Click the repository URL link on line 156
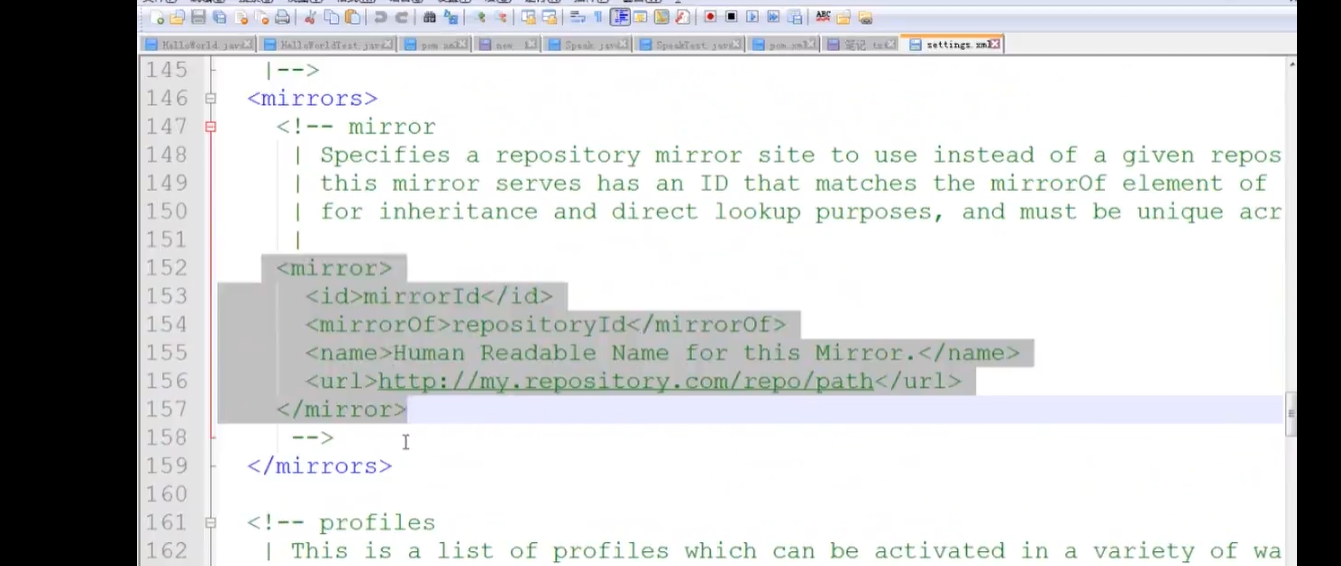1341x566 pixels. (x=626, y=381)
